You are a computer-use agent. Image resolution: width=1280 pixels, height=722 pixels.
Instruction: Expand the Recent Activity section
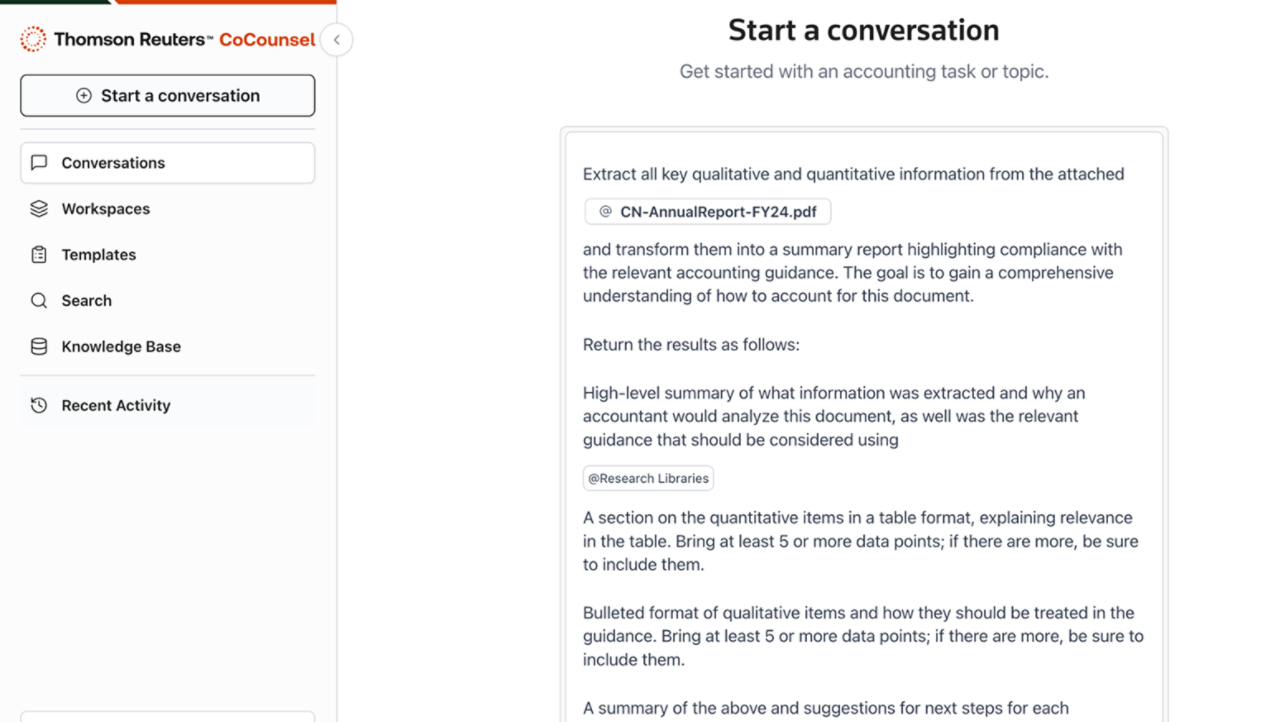point(116,405)
